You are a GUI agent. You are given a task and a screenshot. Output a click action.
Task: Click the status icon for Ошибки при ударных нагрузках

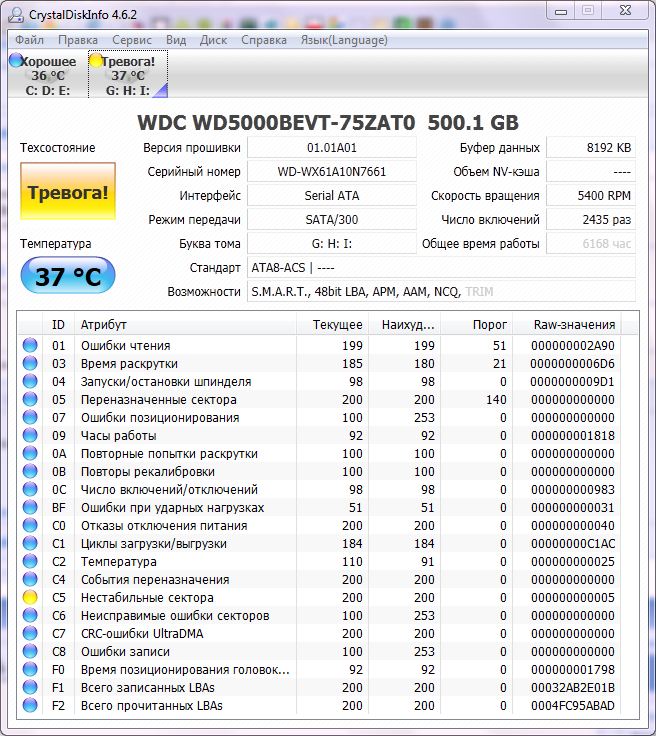30,507
